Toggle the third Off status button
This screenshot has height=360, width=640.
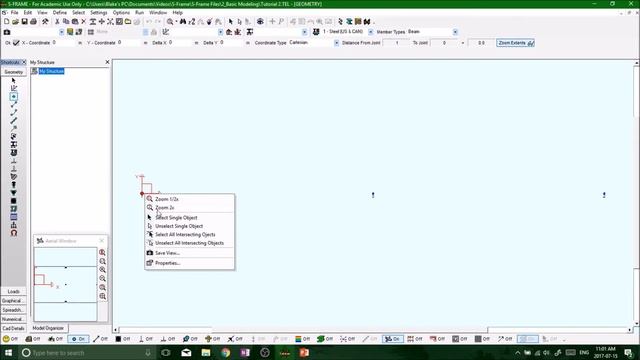coord(56,339)
